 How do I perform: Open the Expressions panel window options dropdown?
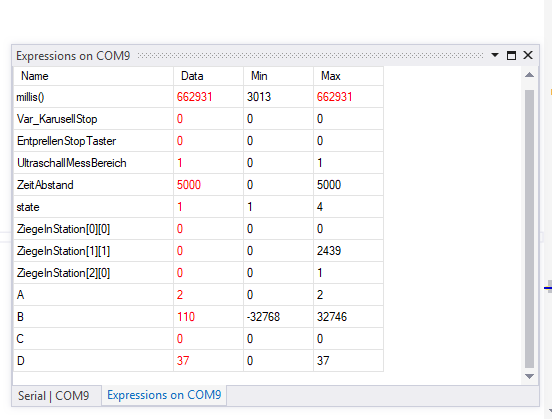[495, 55]
